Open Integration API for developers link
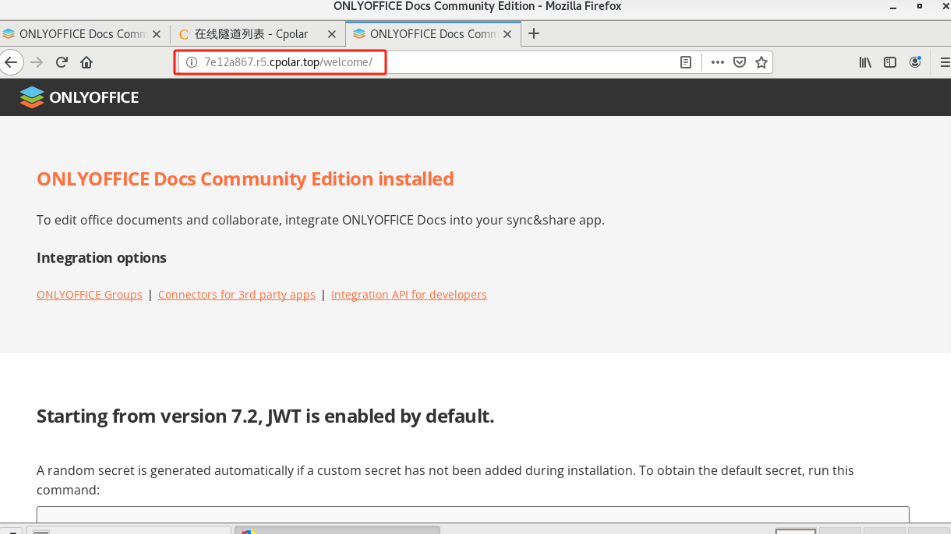This screenshot has width=951, height=534. tap(408, 295)
